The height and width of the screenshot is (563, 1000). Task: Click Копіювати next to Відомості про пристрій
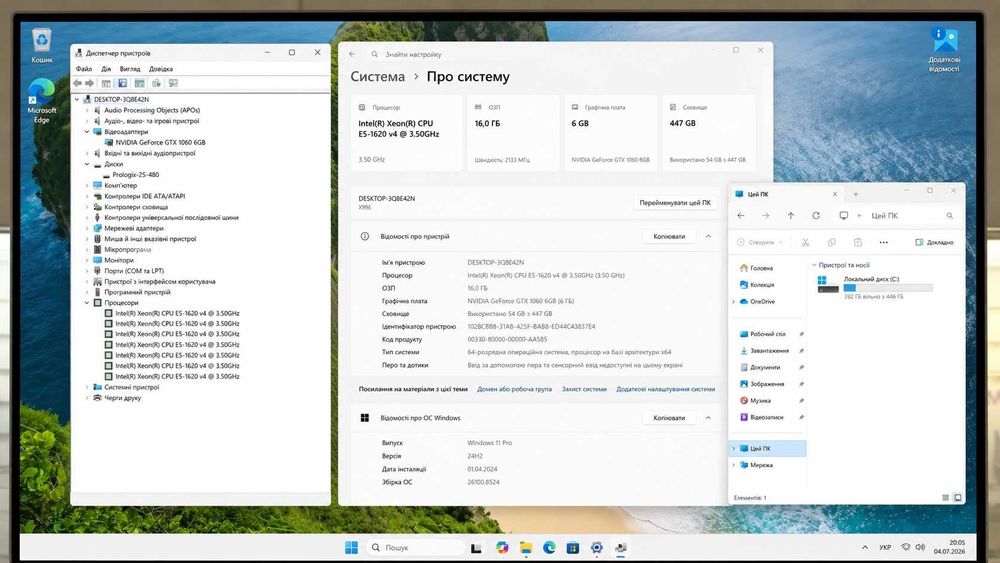[669, 237]
